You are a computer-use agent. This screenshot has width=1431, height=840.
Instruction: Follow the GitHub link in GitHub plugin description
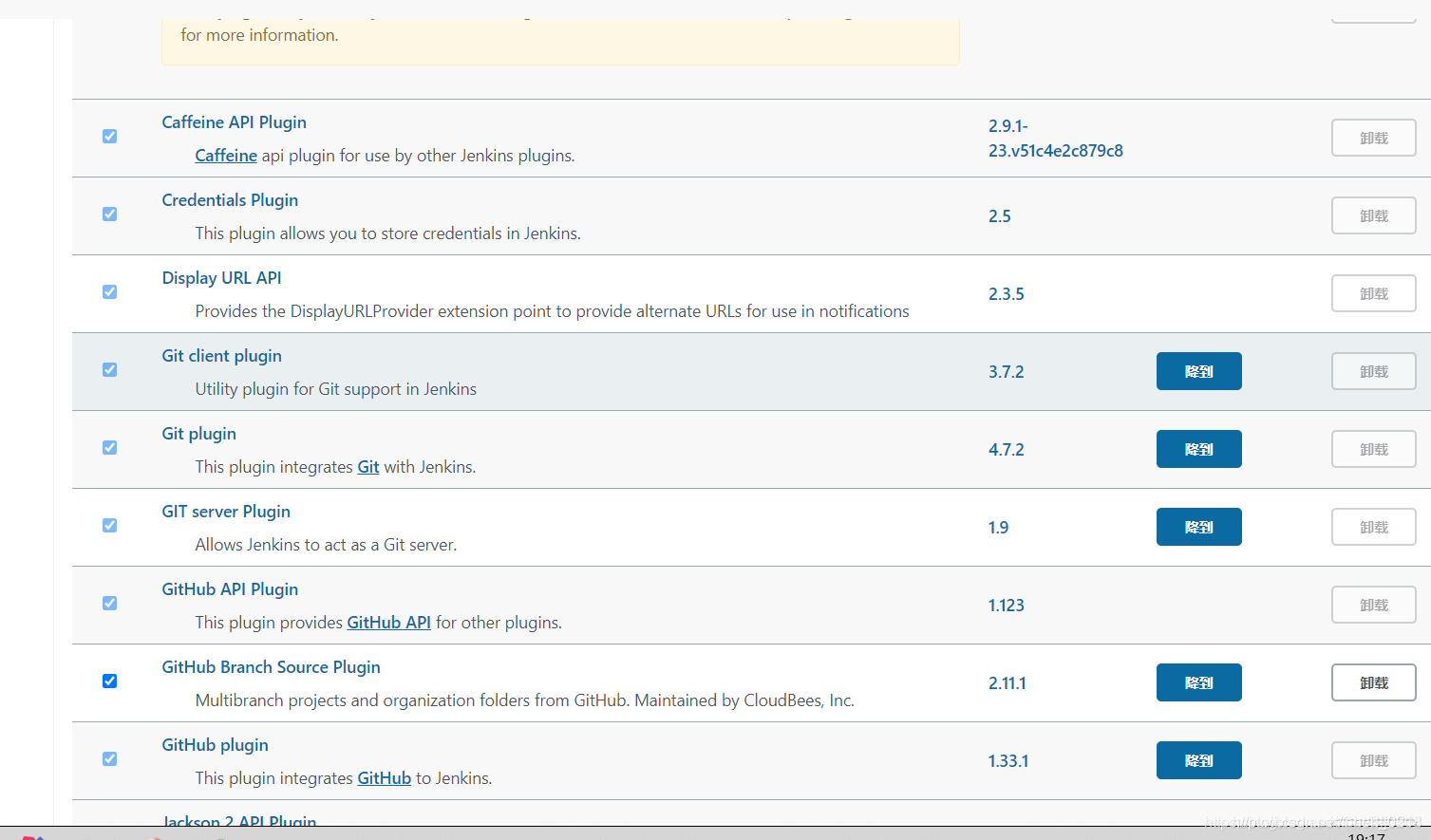coord(385,778)
